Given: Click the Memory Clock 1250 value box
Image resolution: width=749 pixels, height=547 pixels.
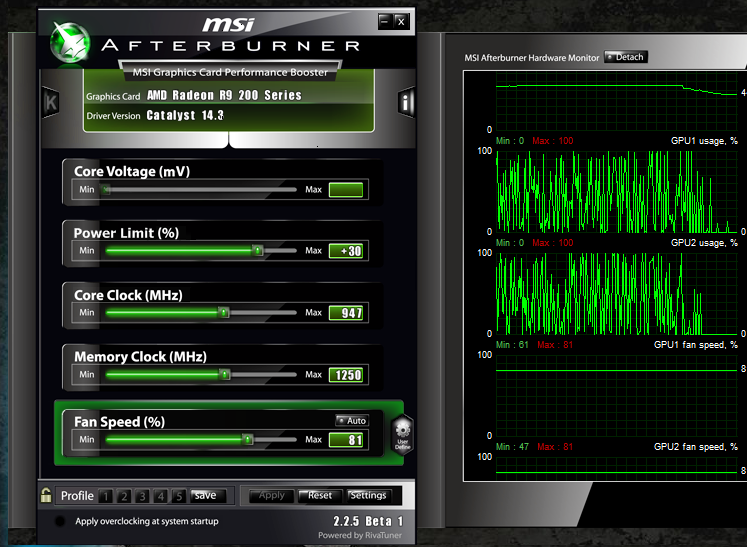Looking at the screenshot, I should tap(346, 375).
